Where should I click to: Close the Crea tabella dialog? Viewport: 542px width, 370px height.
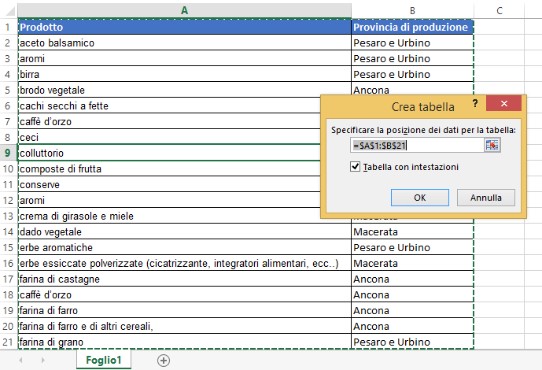pos(504,103)
